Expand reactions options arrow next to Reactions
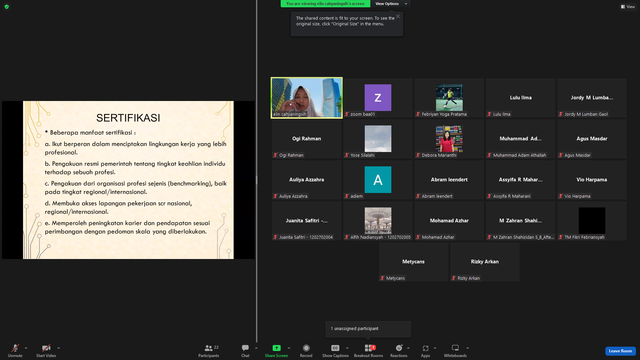The image size is (640, 360). point(409,348)
